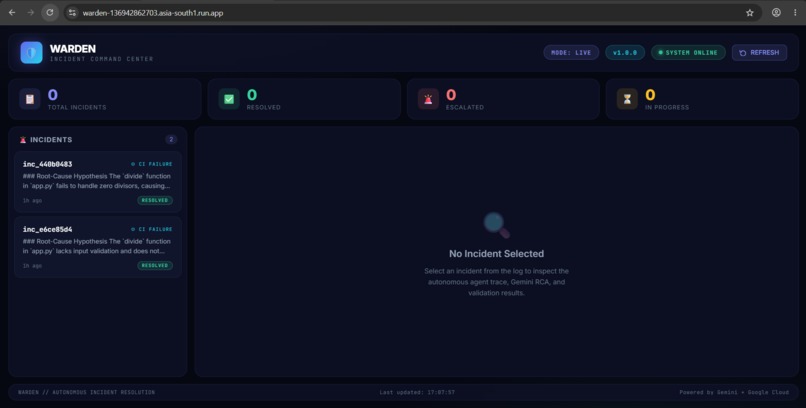Image resolution: width=806 pixels, height=408 pixels.
Task: Click the Total Incidents clipboard icon
Action: [30, 99]
